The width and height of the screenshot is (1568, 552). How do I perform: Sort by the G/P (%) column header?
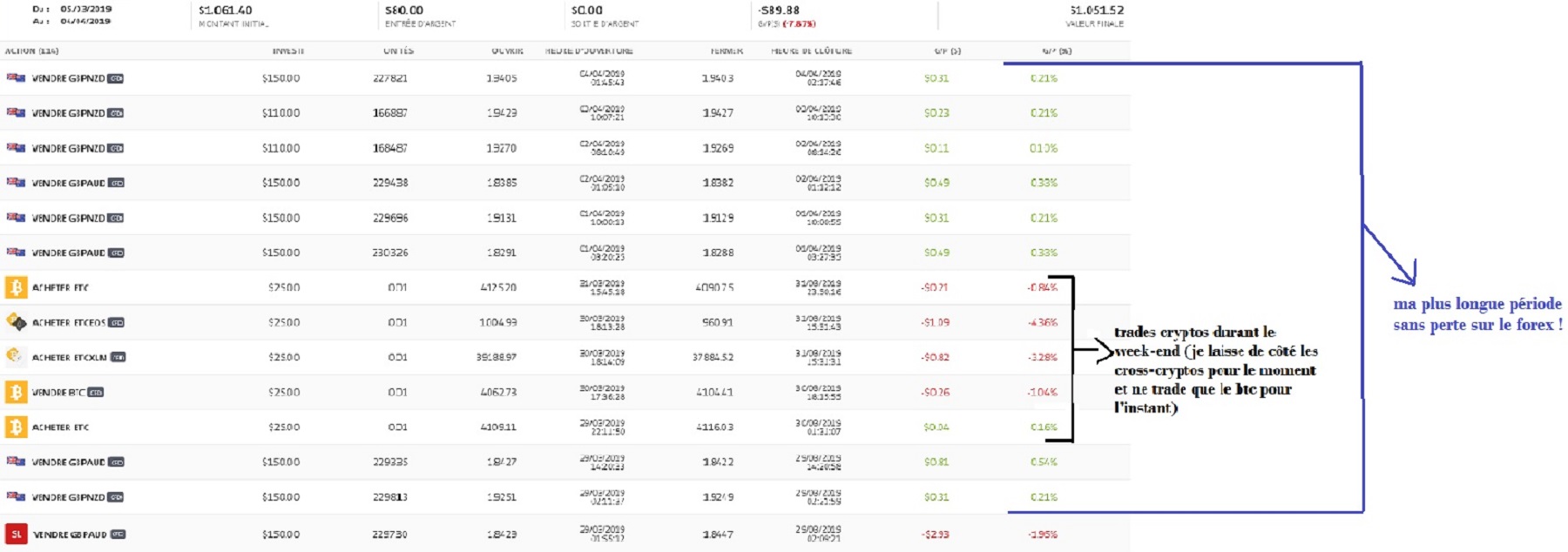[x=1057, y=51]
